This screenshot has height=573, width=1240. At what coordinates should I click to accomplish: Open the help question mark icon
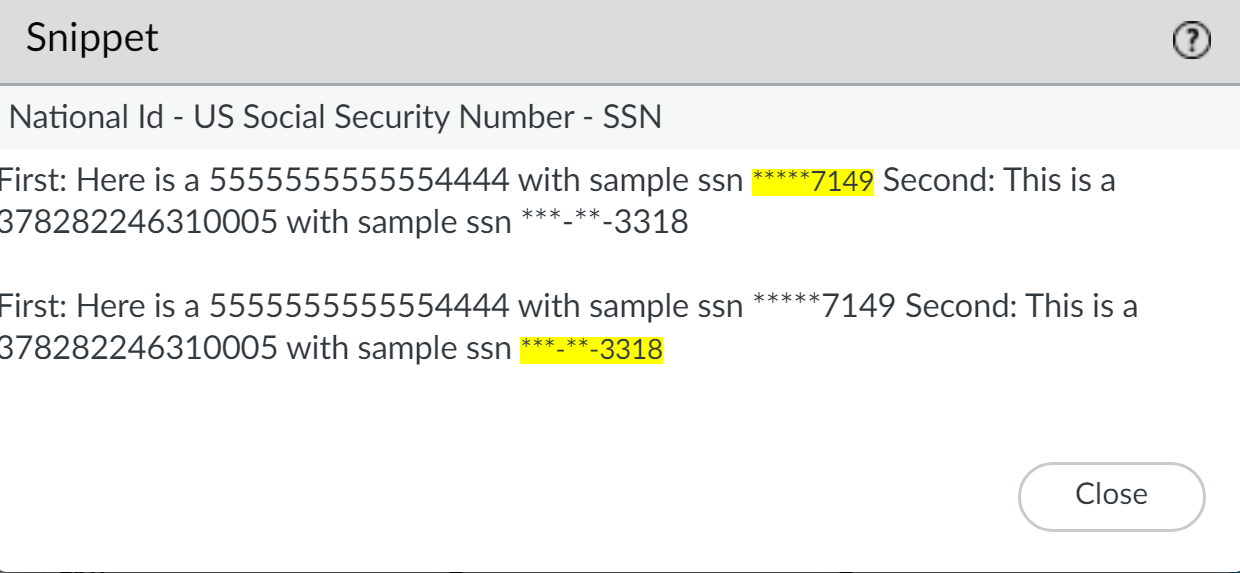(1190, 41)
